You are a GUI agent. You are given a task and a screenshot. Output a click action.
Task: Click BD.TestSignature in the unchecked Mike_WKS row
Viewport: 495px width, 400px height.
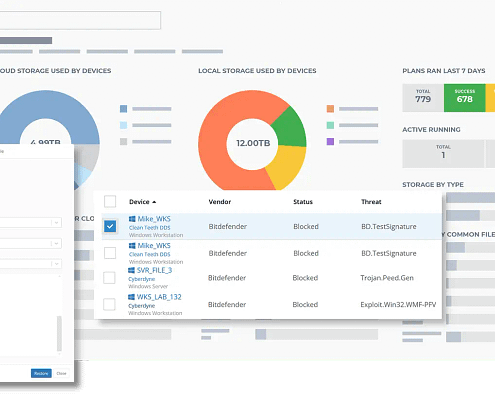point(389,253)
